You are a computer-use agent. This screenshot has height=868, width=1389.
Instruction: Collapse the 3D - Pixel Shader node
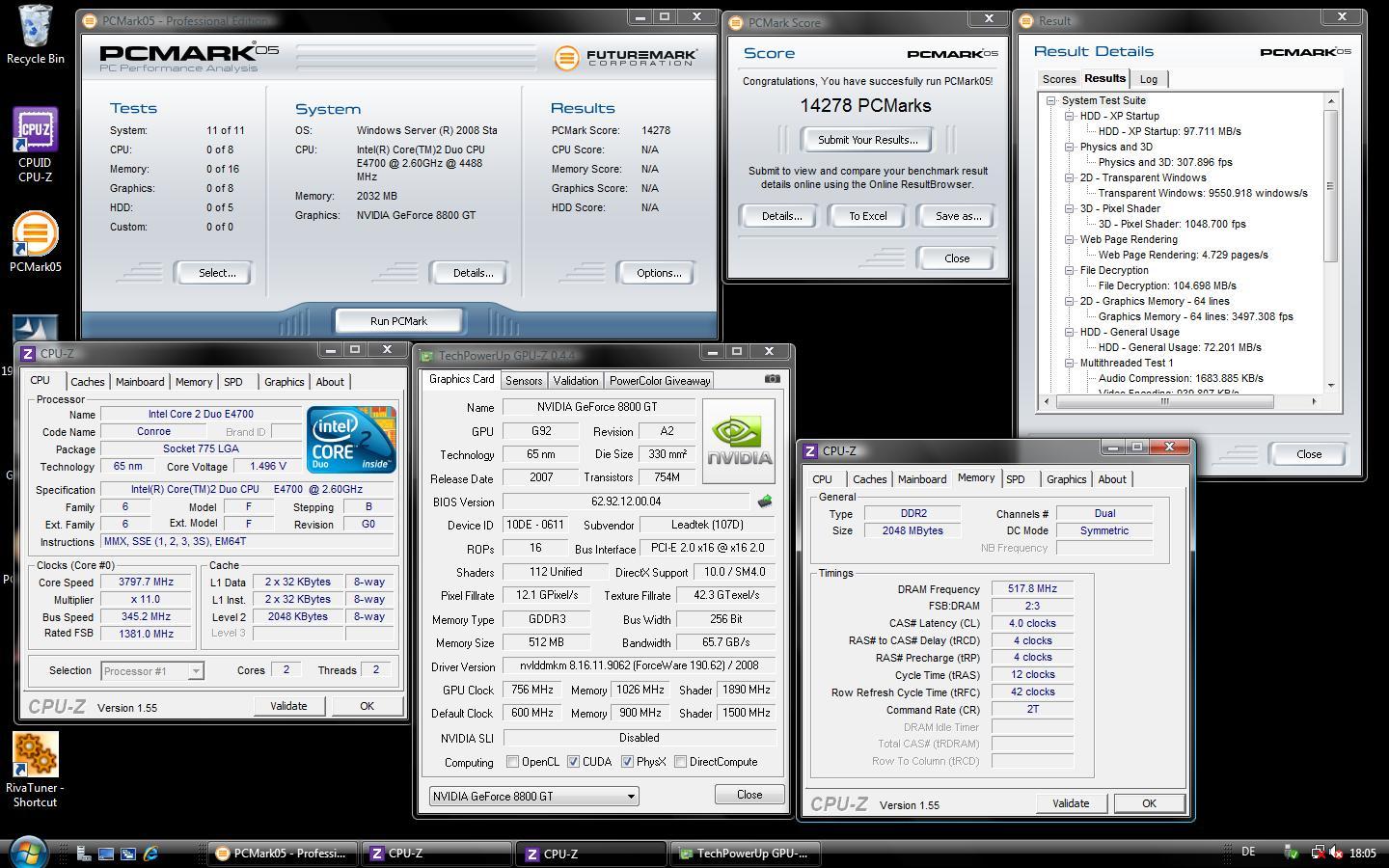pyautogui.click(x=1070, y=208)
